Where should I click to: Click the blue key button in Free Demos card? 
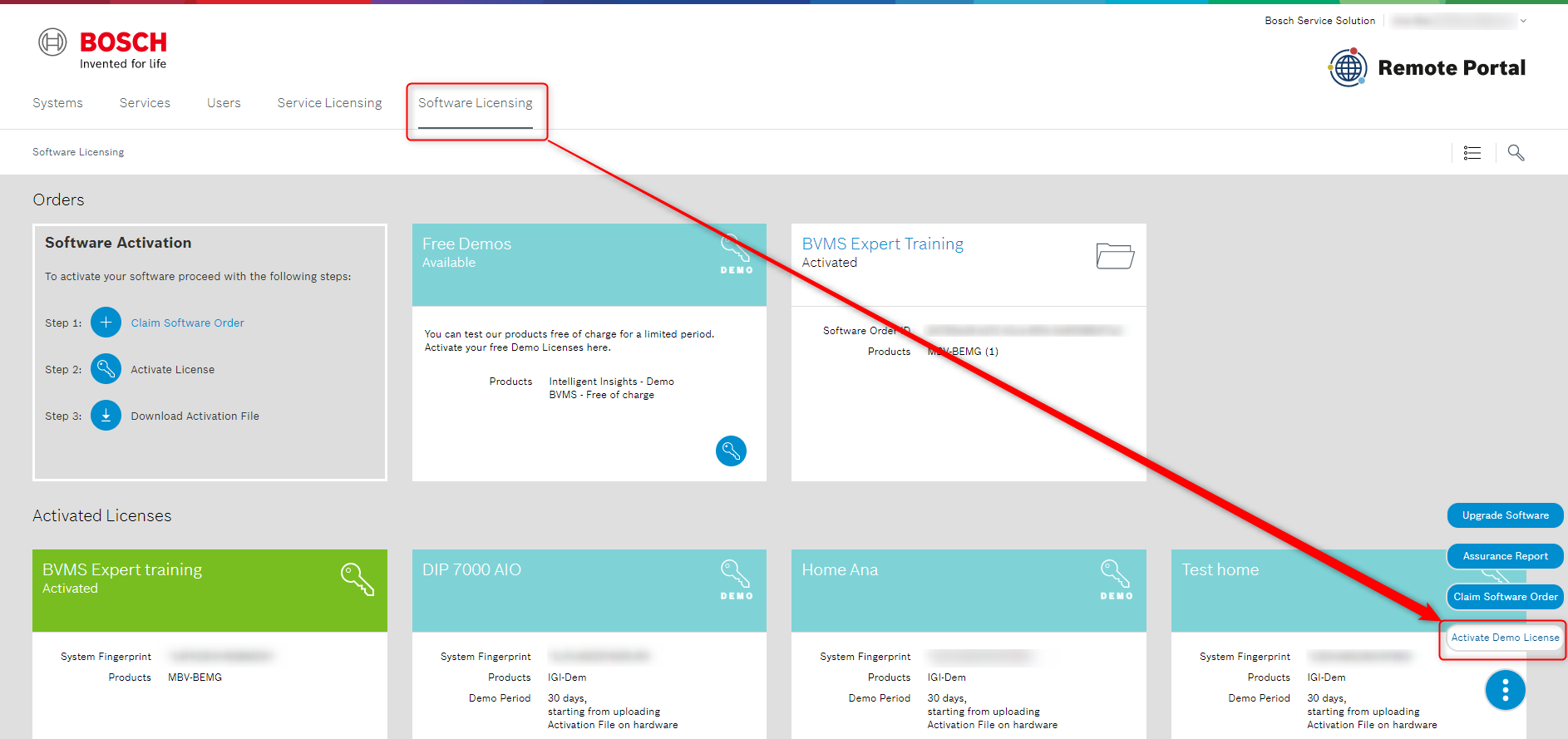(731, 451)
